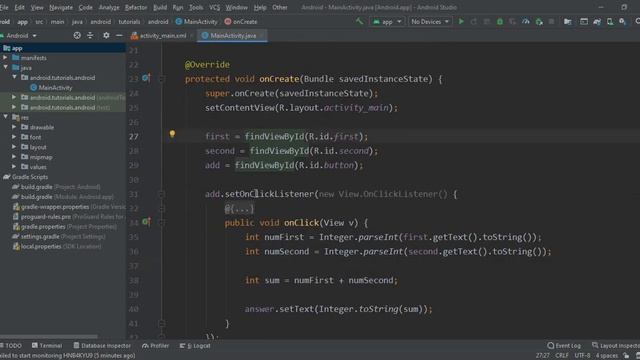Open the TODO tool window
This screenshot has width=640, height=360.
(11, 346)
